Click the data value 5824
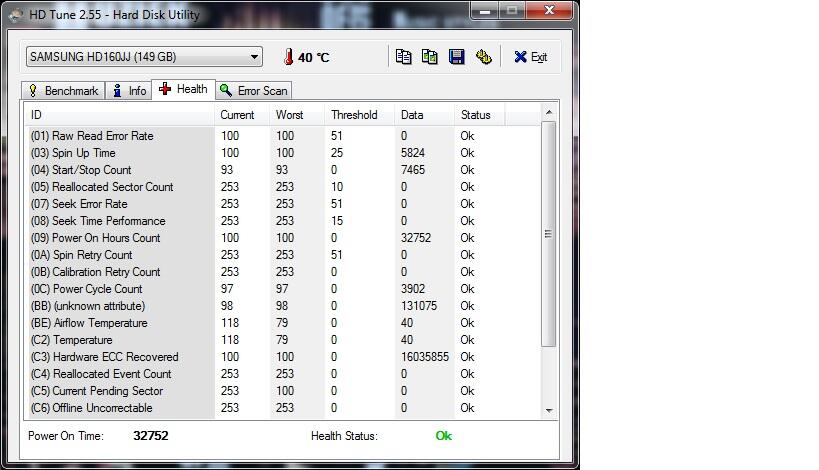This screenshot has width=819, height=470. coord(413,153)
